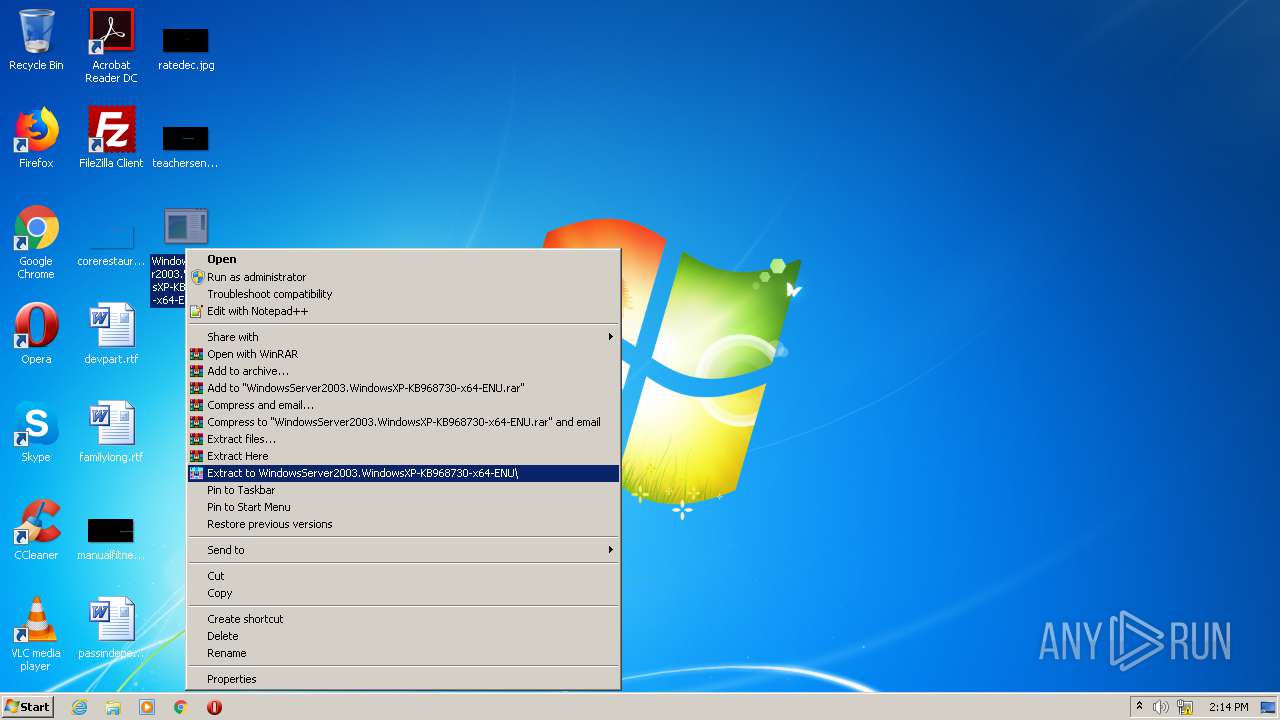Choose Cut in the context menu
Screen dimensions: 1280x720
404,576
